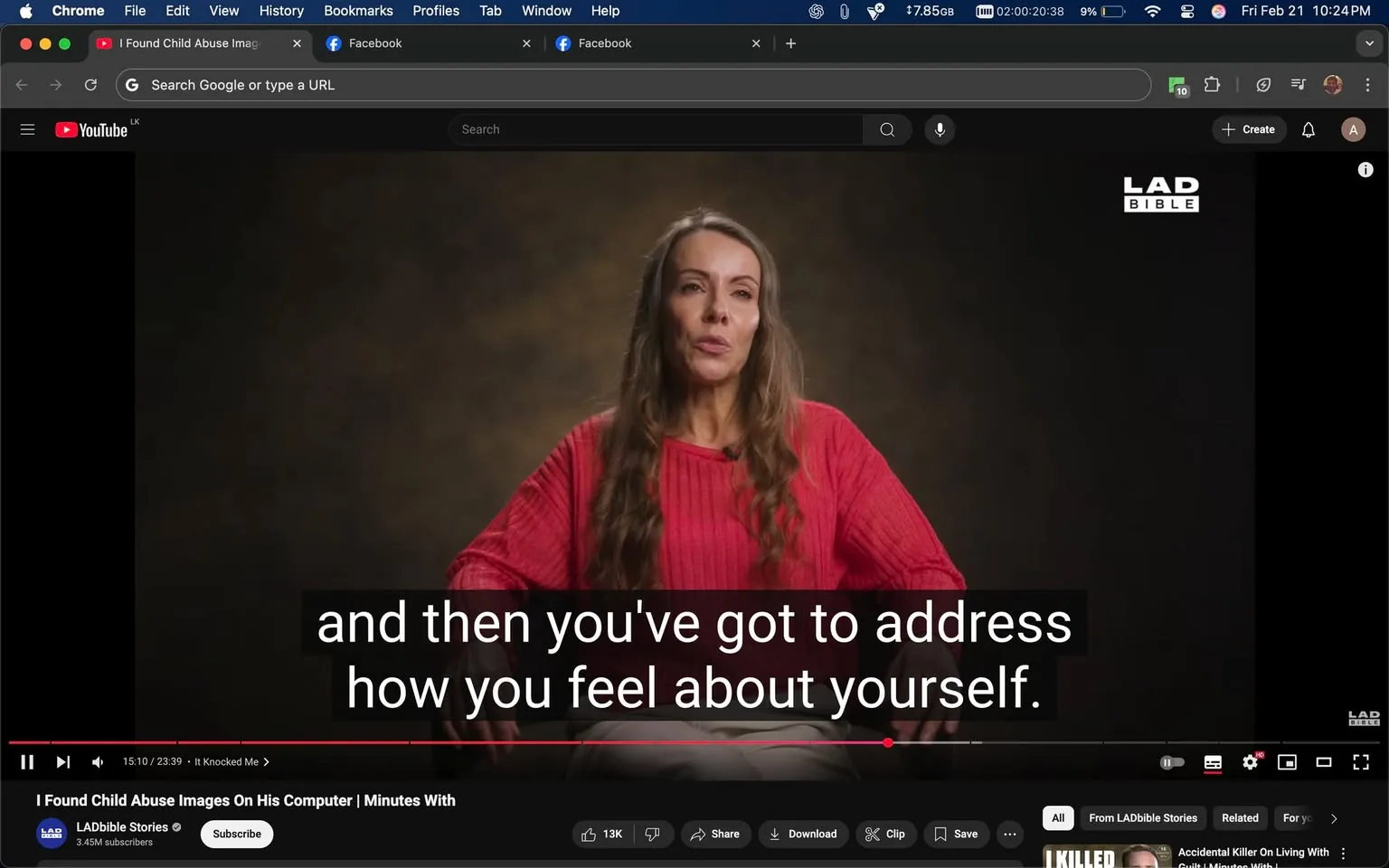Mute the video volume
This screenshot has height=868, width=1389.
97,761
